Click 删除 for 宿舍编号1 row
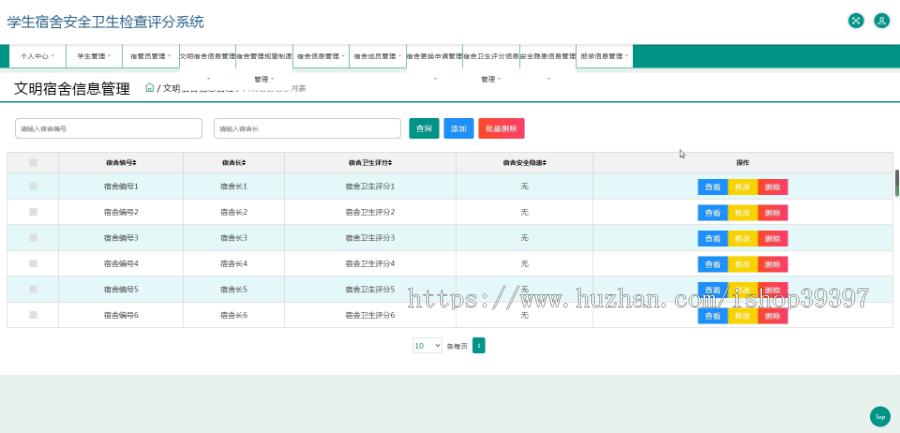The image size is (900, 433). pos(773,187)
